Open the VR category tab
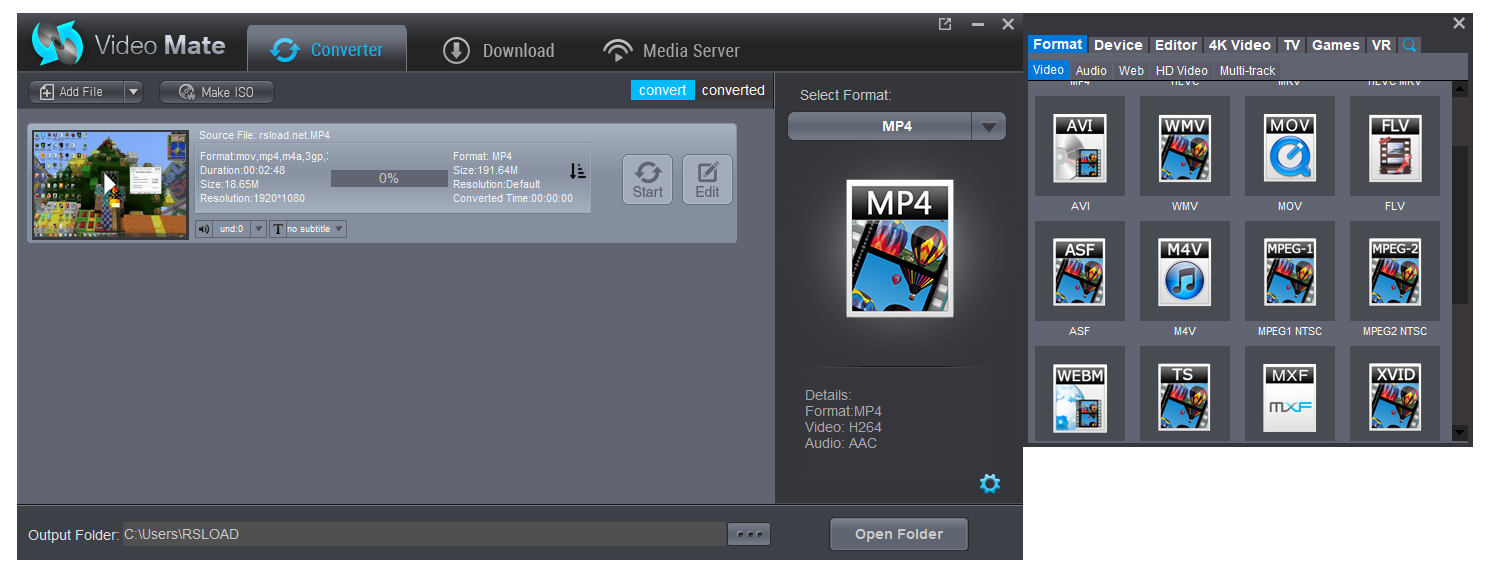Screen dimensions: 1497x576 point(1381,45)
